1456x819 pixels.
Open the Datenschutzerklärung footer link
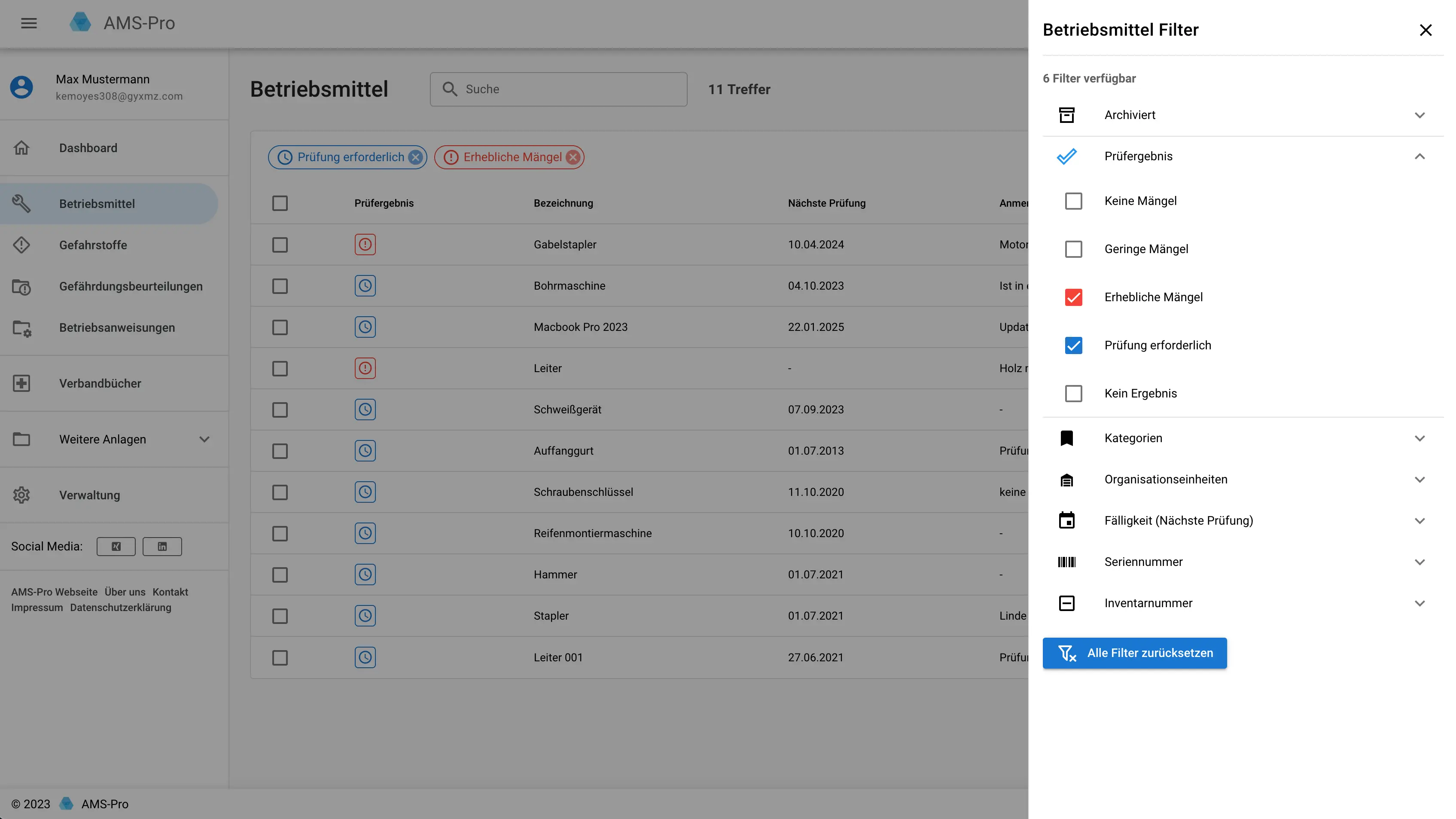(x=120, y=608)
